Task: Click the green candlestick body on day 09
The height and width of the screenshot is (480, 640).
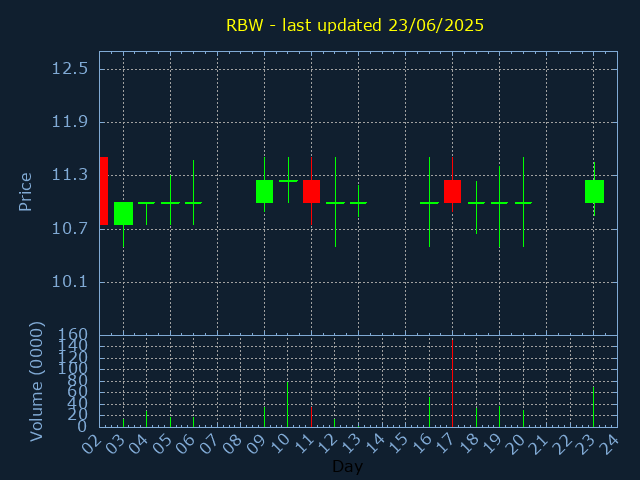Action: [x=264, y=191]
